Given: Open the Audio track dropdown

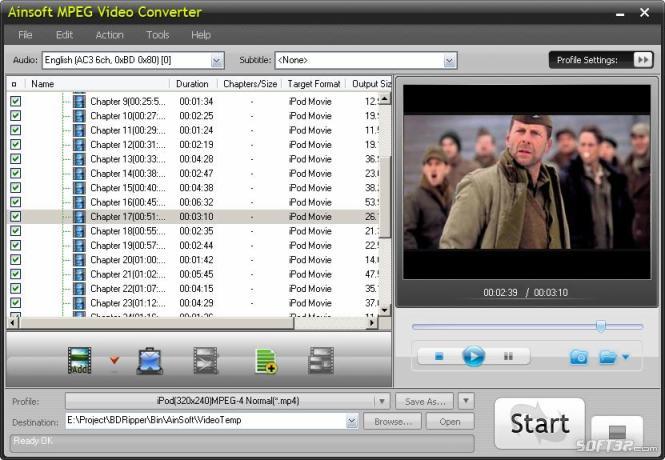Looking at the screenshot, I should click(x=217, y=61).
